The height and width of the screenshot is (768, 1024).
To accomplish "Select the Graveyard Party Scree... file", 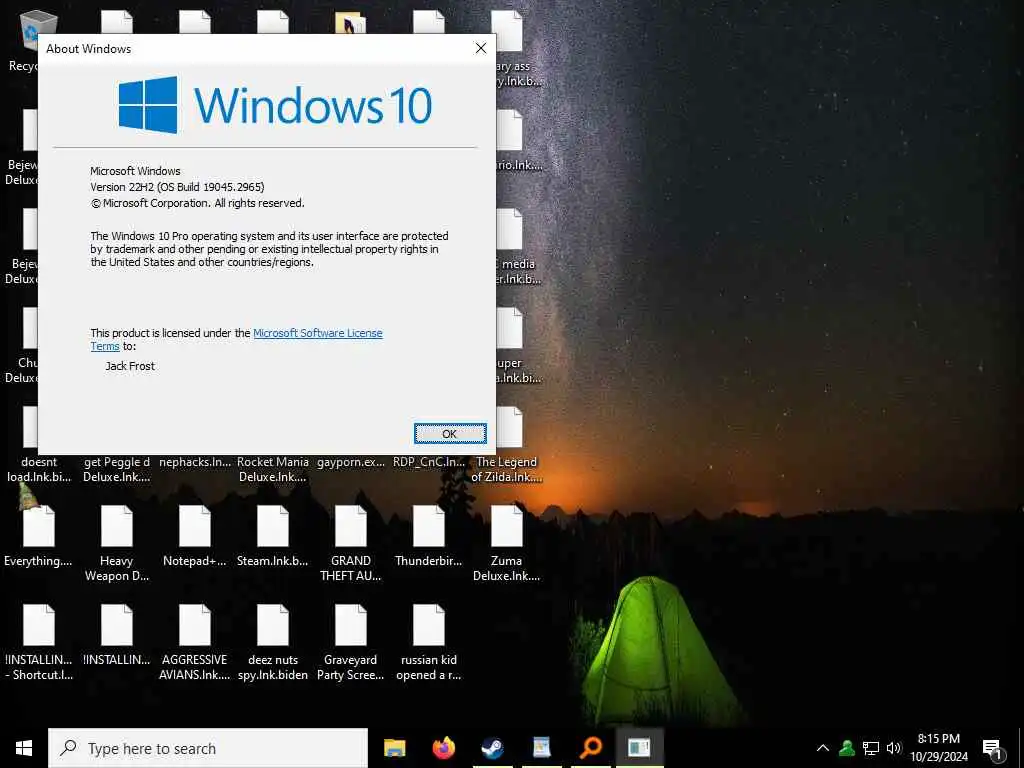I will point(351,643).
